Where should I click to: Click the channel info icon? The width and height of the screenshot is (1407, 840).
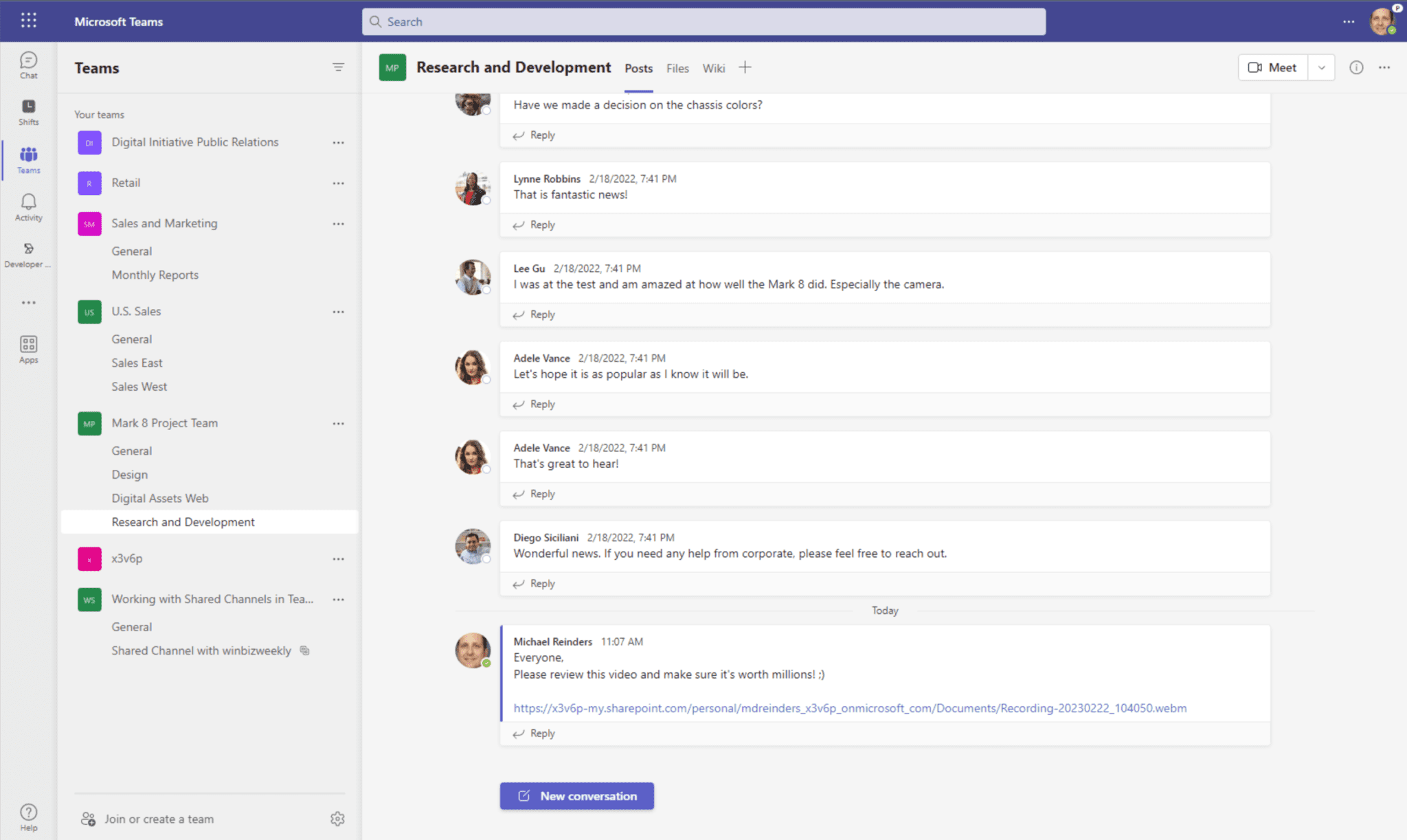[x=1355, y=67]
